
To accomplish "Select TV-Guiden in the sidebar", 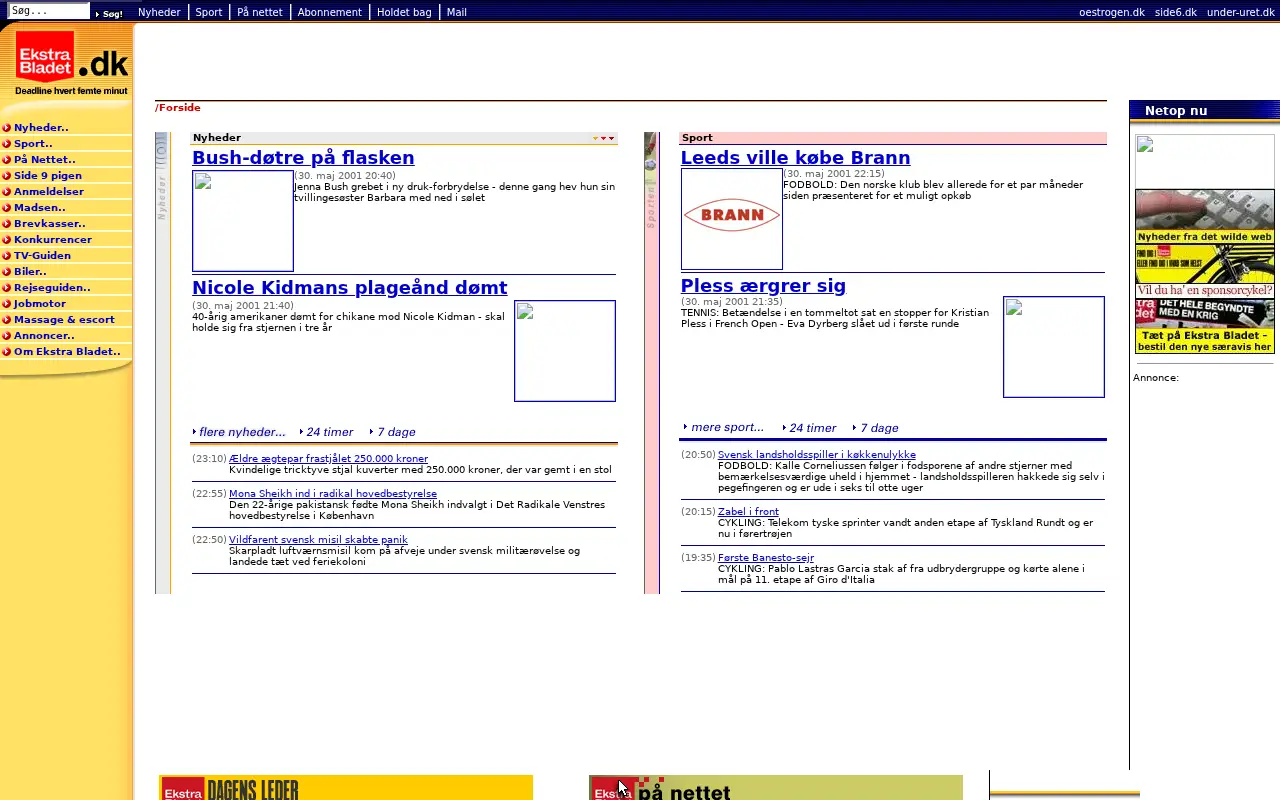I will [43, 255].
